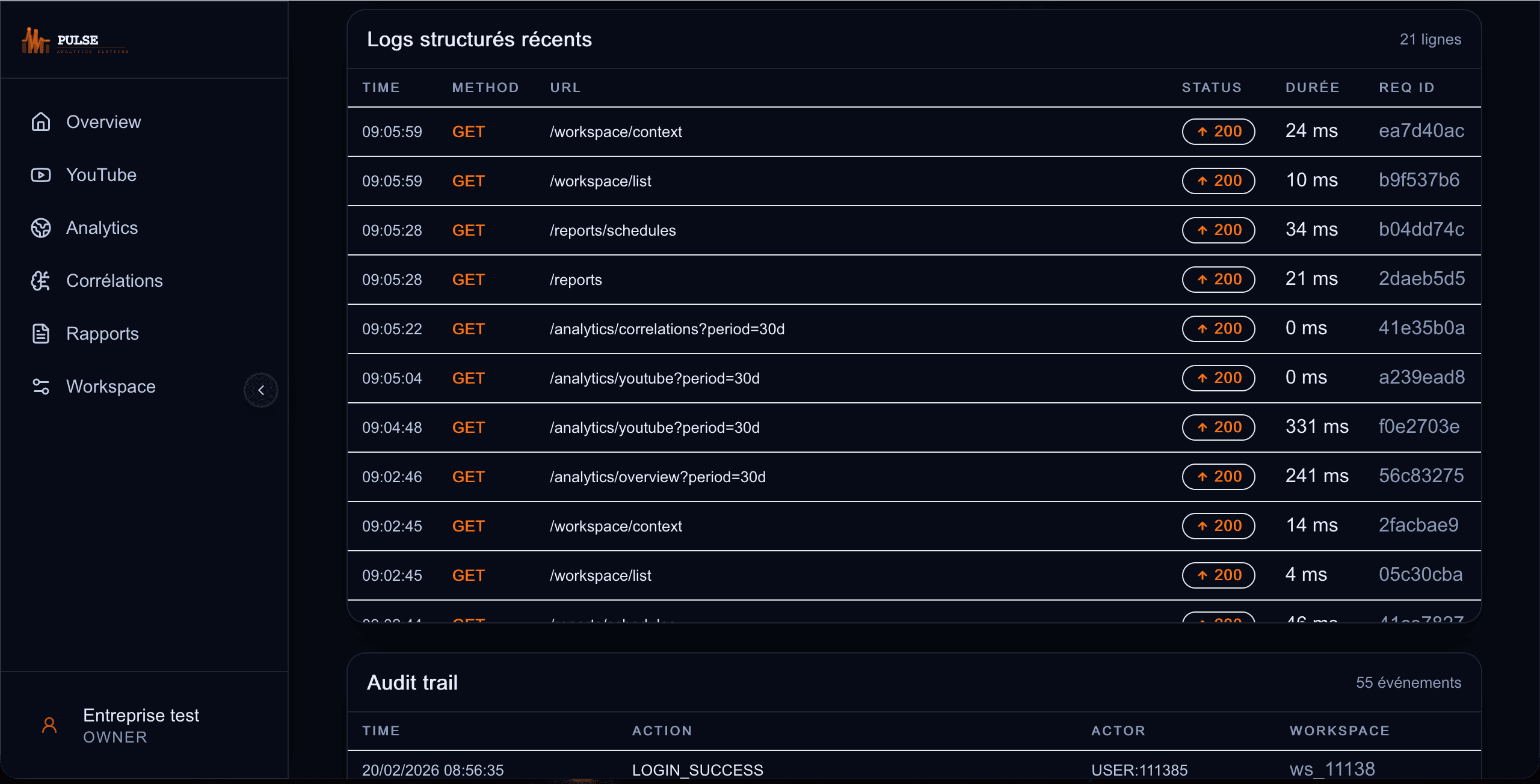This screenshot has width=1540, height=784.
Task: Click the Rapports document icon
Action: (x=41, y=334)
